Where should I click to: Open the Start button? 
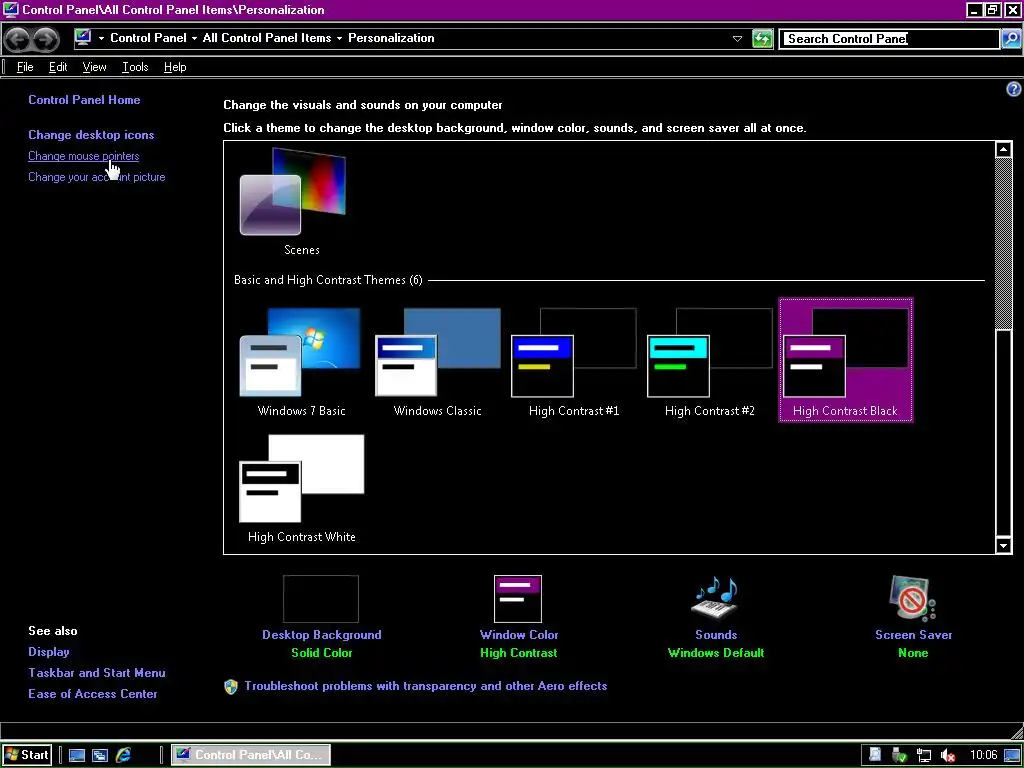pos(27,755)
